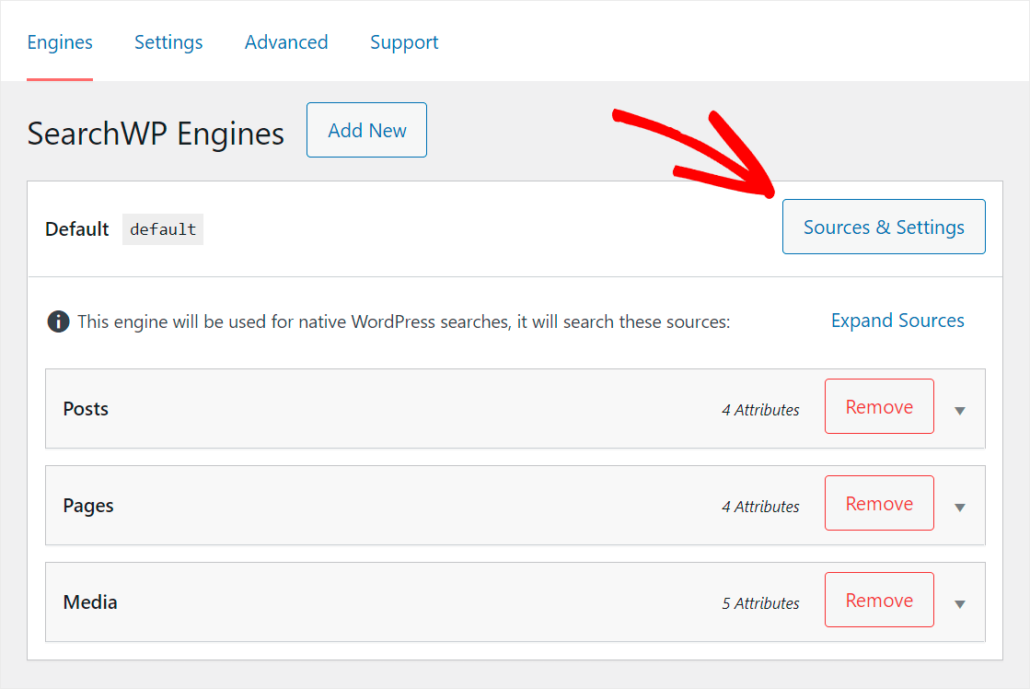This screenshot has height=689, width=1030.
Task: Click the Sources & Settings button
Action: (x=883, y=227)
